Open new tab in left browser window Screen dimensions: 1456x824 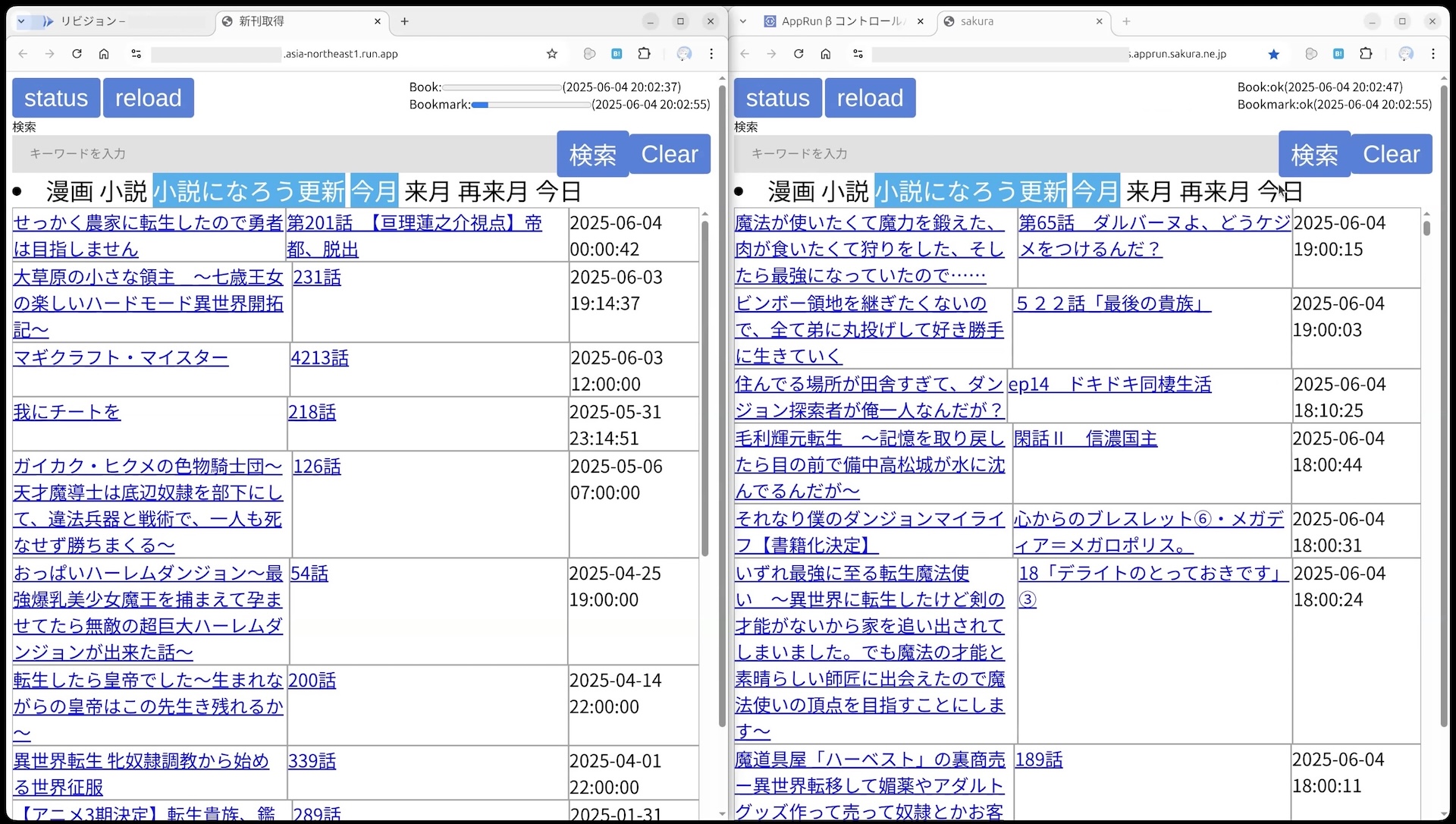pos(405,21)
